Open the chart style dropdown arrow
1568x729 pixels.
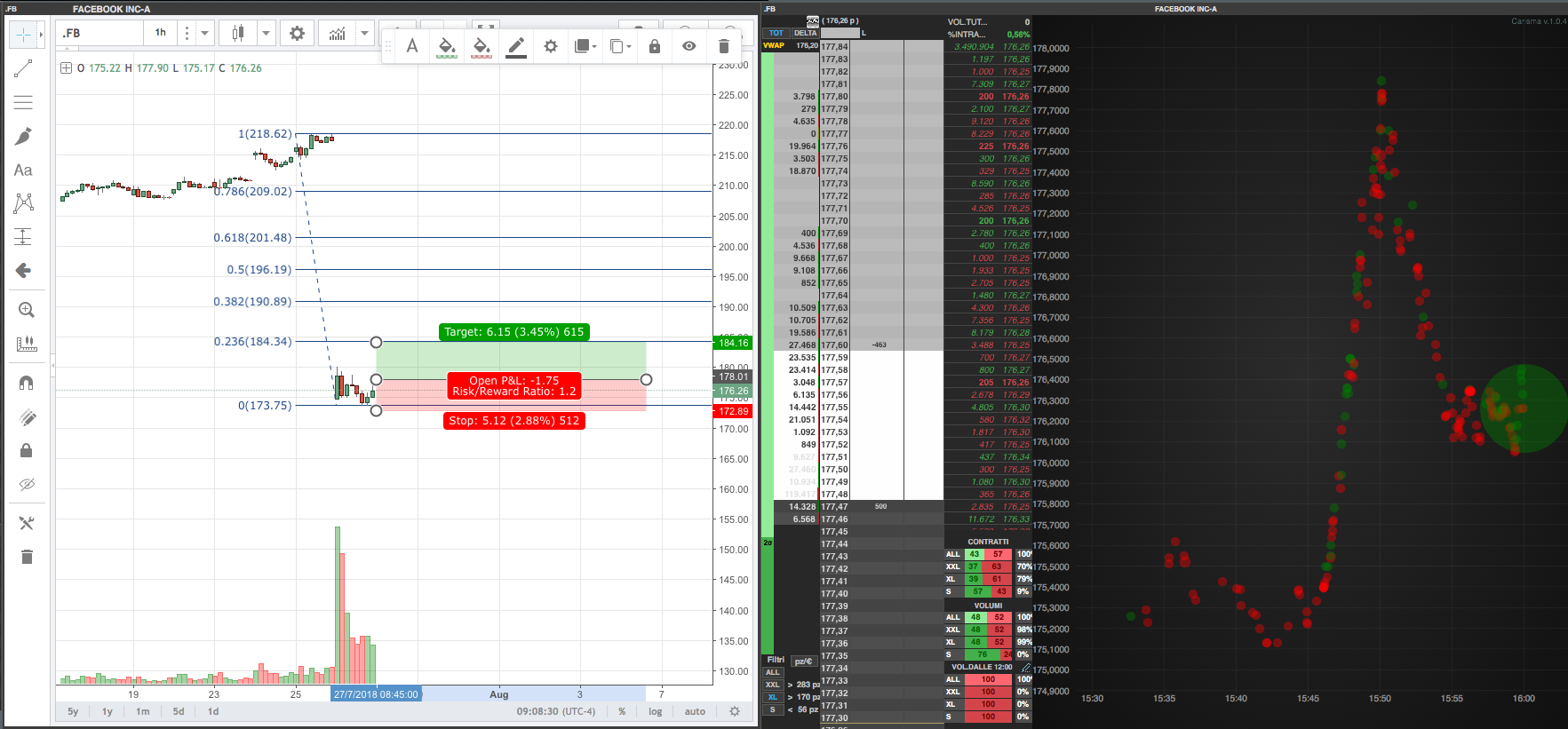[x=266, y=33]
